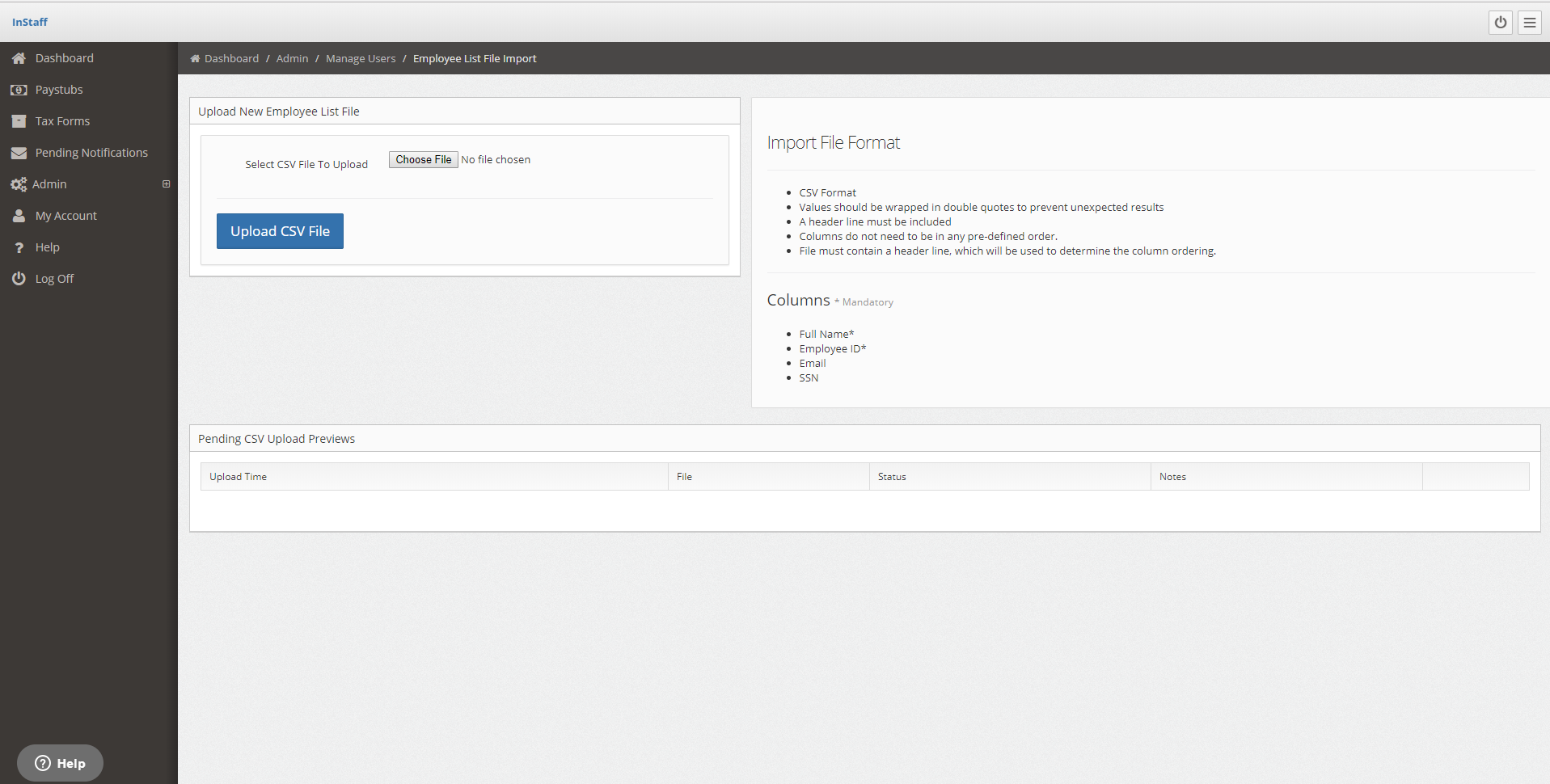Click the Upload Time column header
Image resolution: width=1550 pixels, height=784 pixels.
(238, 476)
